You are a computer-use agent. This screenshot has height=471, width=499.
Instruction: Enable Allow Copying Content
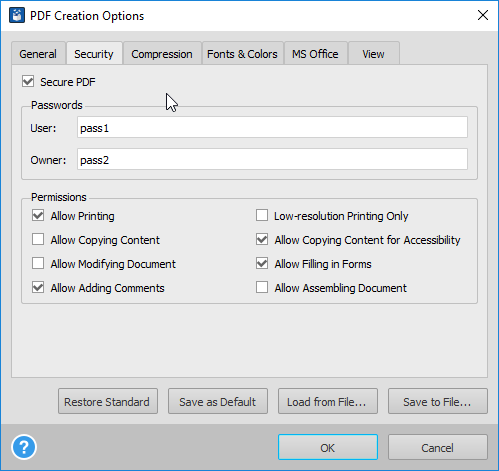point(38,239)
